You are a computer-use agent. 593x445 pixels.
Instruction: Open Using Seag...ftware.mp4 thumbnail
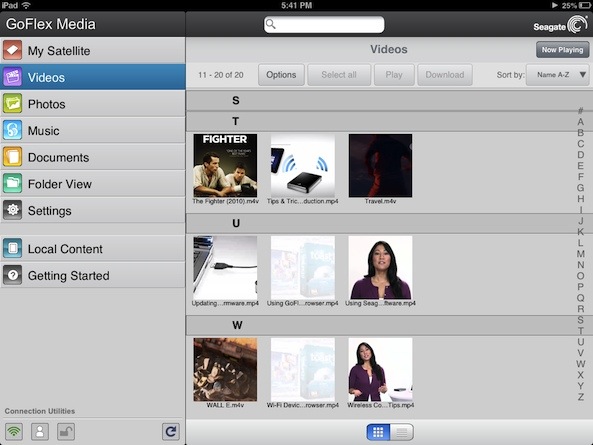[380, 268]
